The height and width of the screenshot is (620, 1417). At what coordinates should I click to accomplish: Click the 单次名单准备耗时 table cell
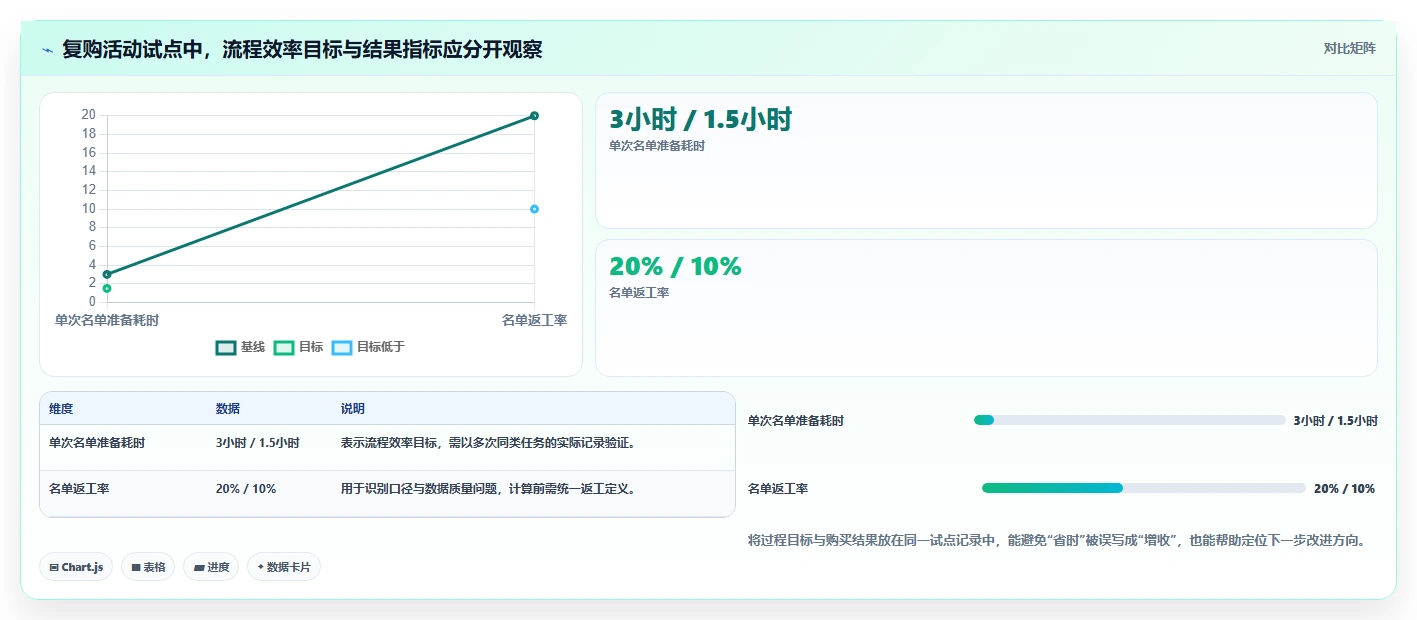97,442
